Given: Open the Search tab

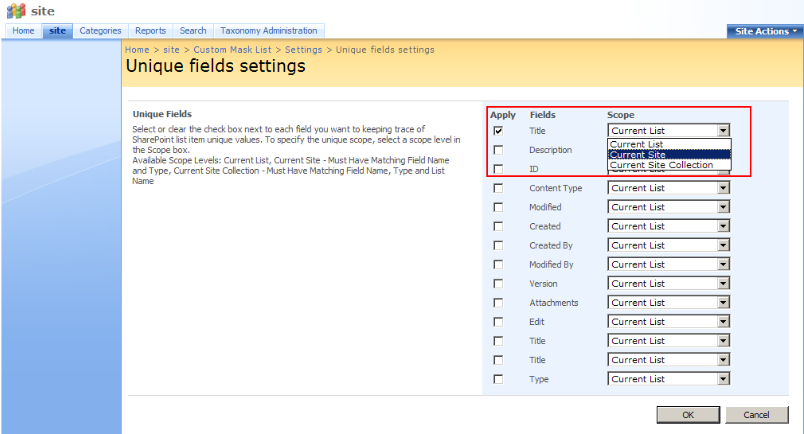Looking at the screenshot, I should (193, 31).
